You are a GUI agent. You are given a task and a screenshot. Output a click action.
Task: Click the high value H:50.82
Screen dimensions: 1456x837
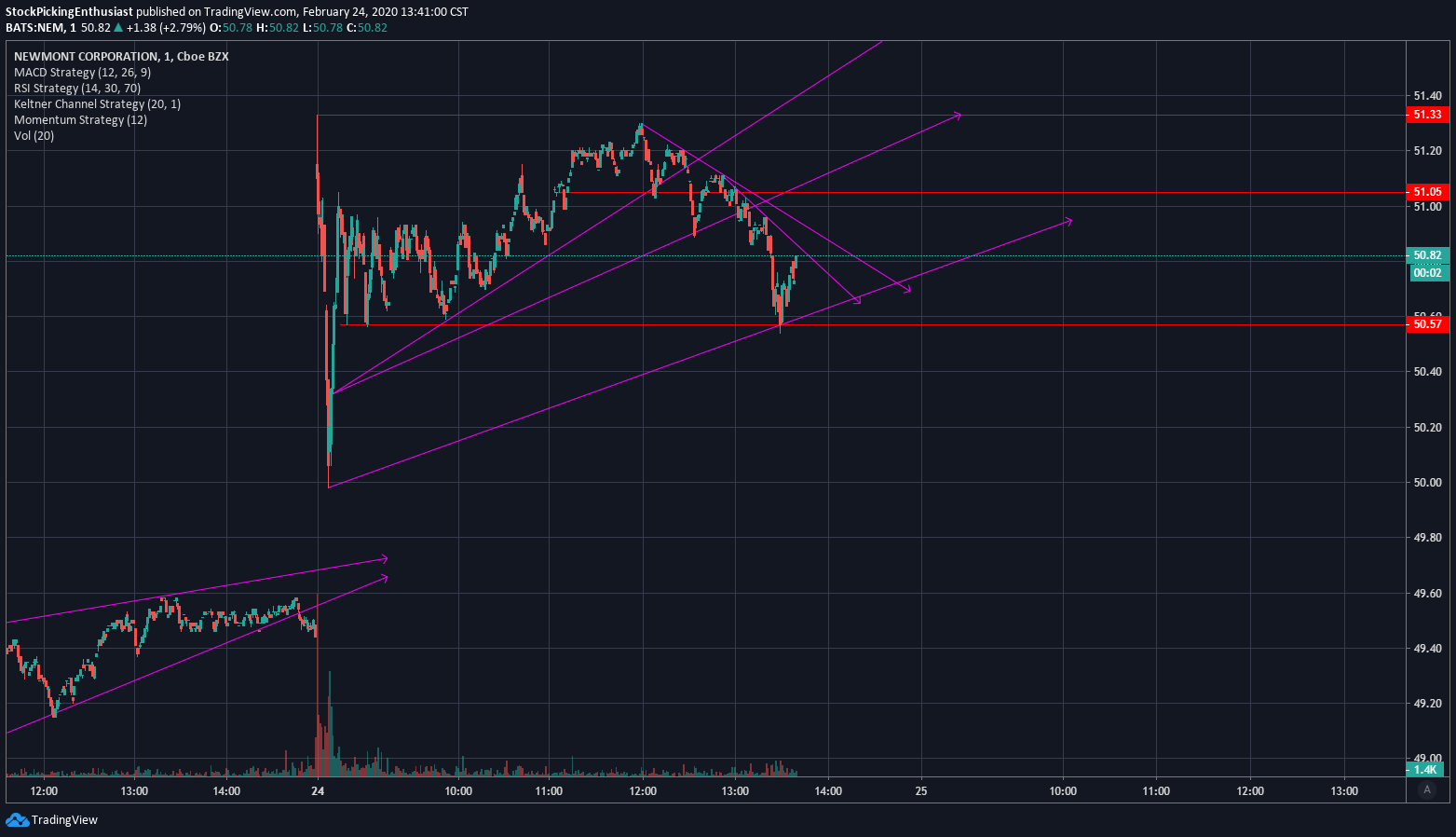tap(278, 28)
